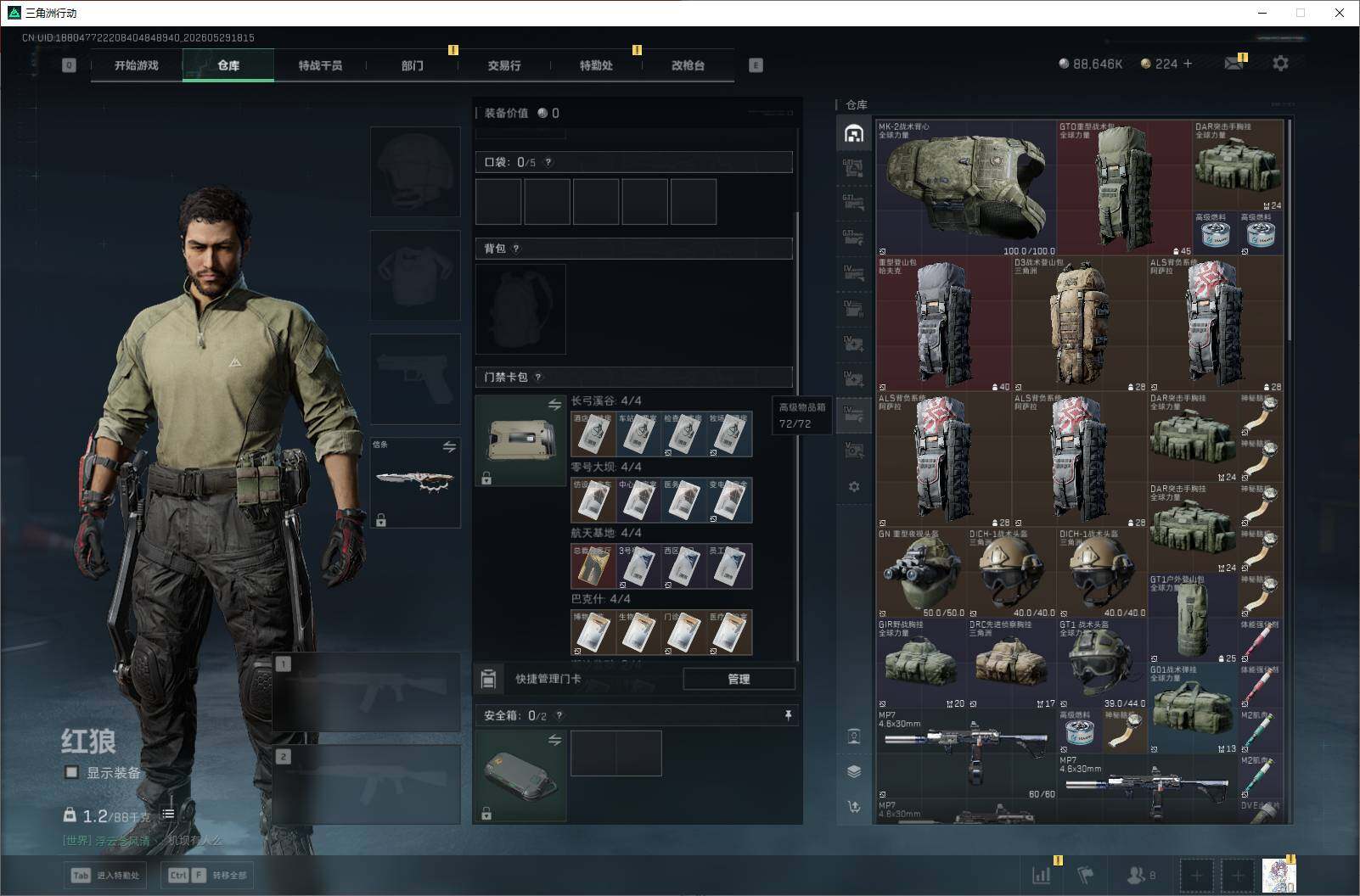Open the weight details list icon
The height and width of the screenshot is (896, 1360).
[168, 814]
